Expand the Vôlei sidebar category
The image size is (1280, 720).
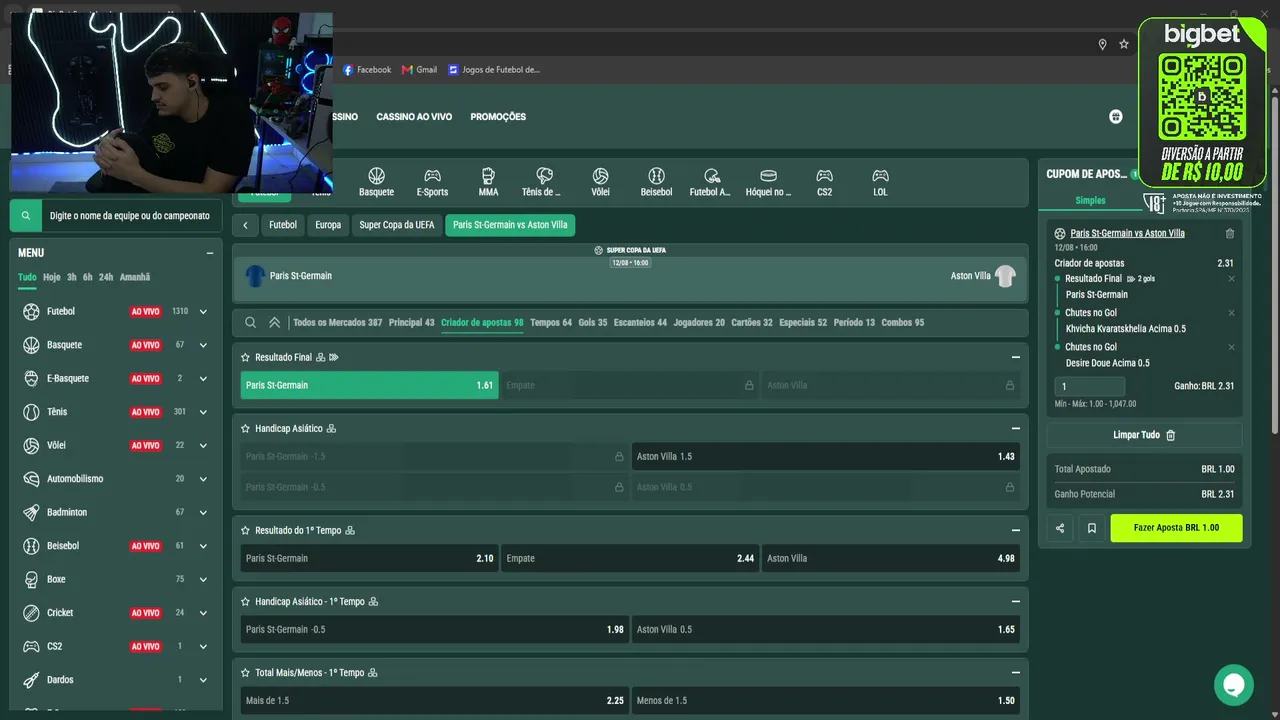203,446
